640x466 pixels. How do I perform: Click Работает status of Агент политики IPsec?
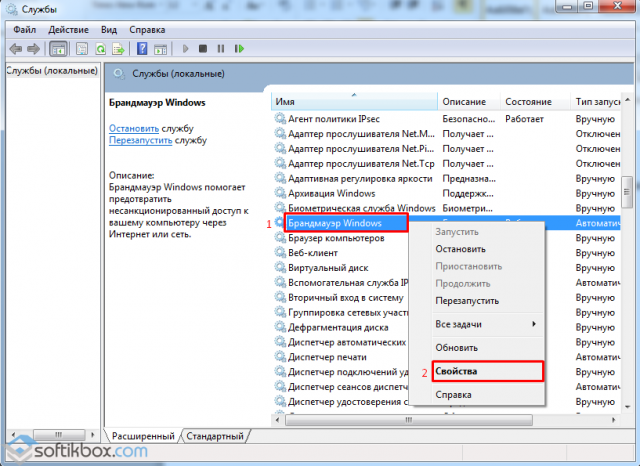tap(524, 119)
